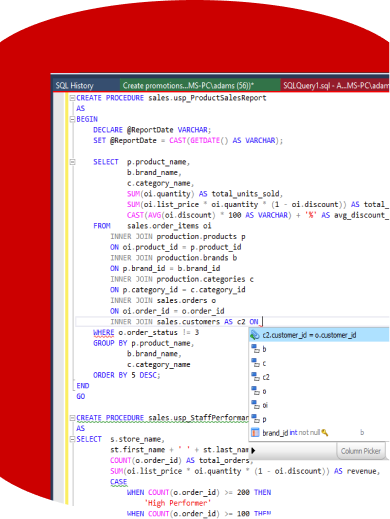This screenshot has width=390, height=519.
Task: Click the table icon beside alias oi
Action: coord(255,405)
